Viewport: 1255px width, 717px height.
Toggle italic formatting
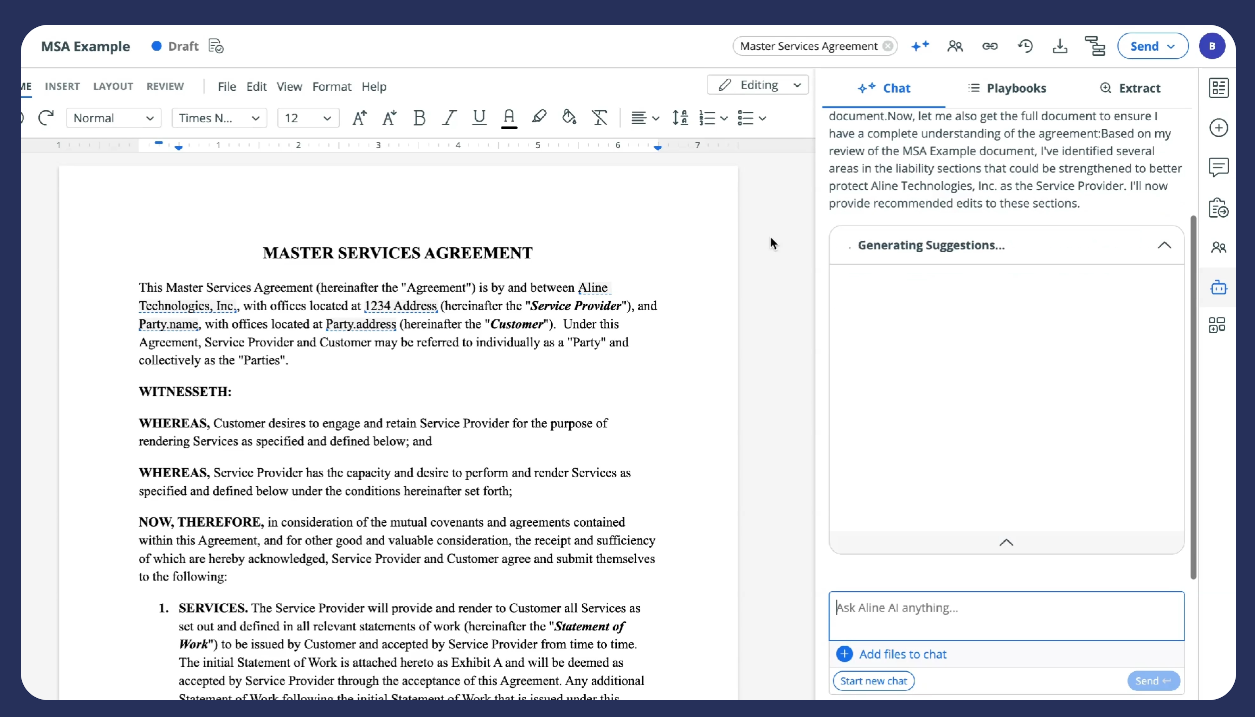(x=449, y=118)
